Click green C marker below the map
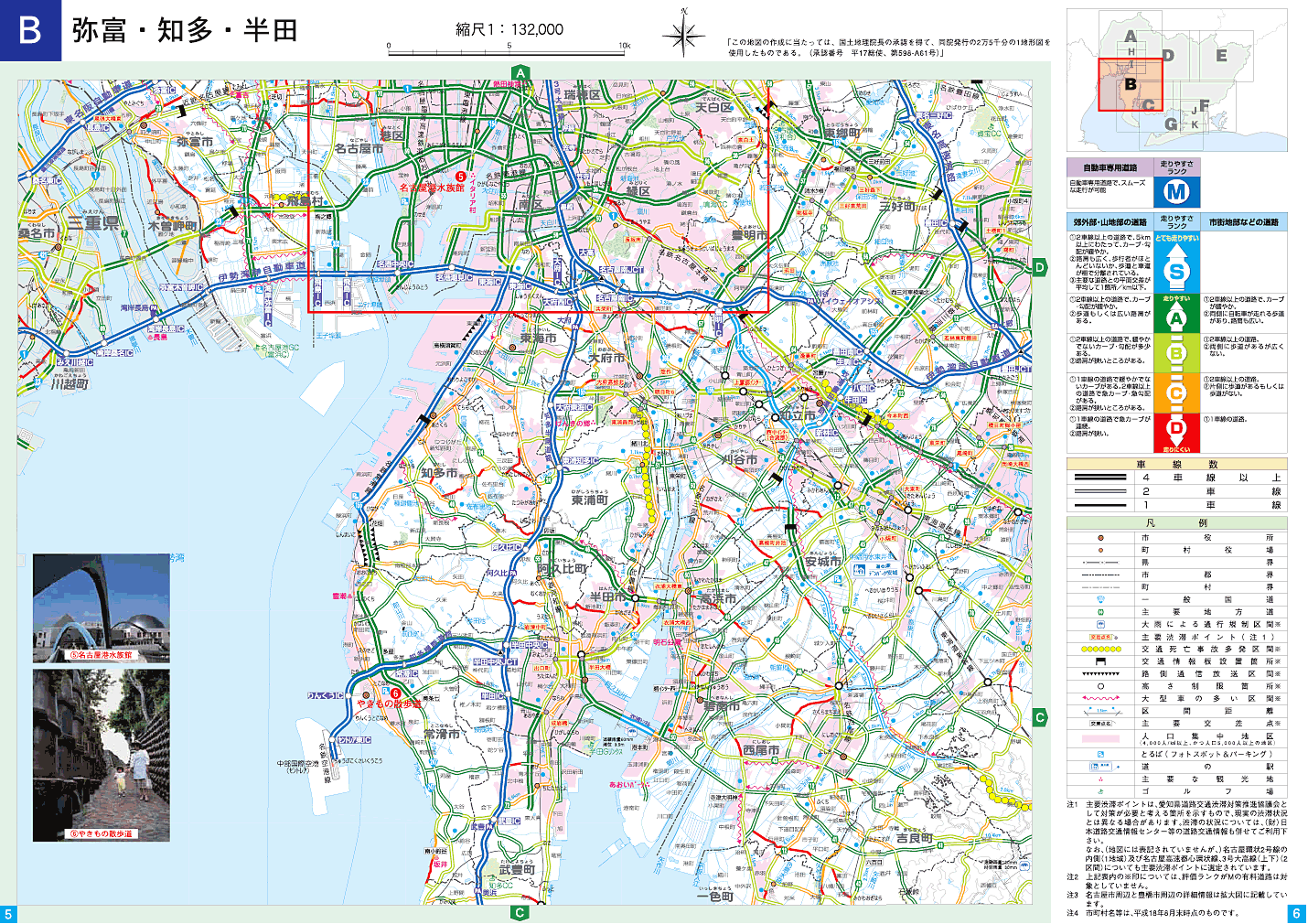 pos(520,912)
